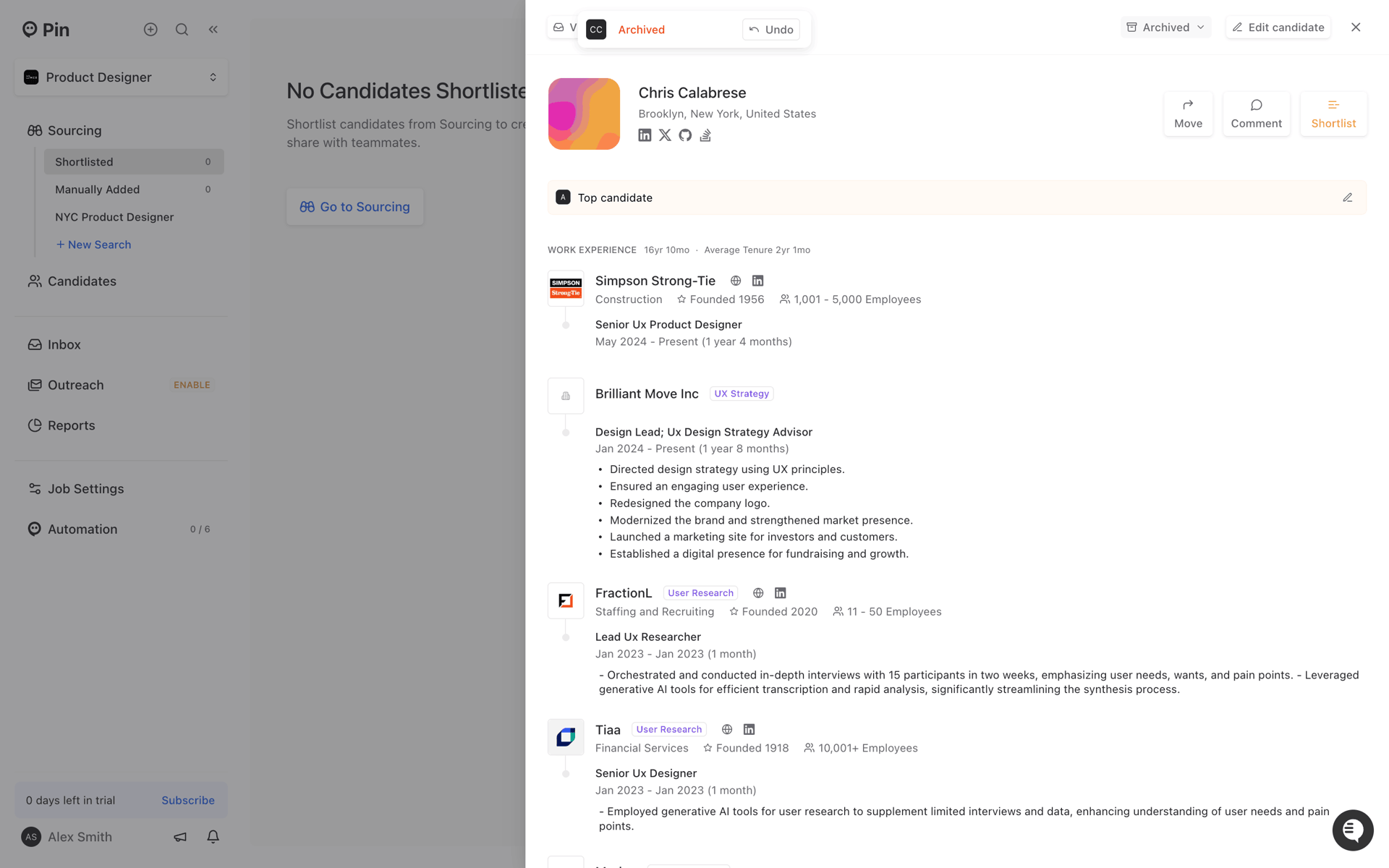The height and width of the screenshot is (868, 1389).
Task: Open Chris Calabrese's GitHub profile icon
Action: tap(685, 135)
